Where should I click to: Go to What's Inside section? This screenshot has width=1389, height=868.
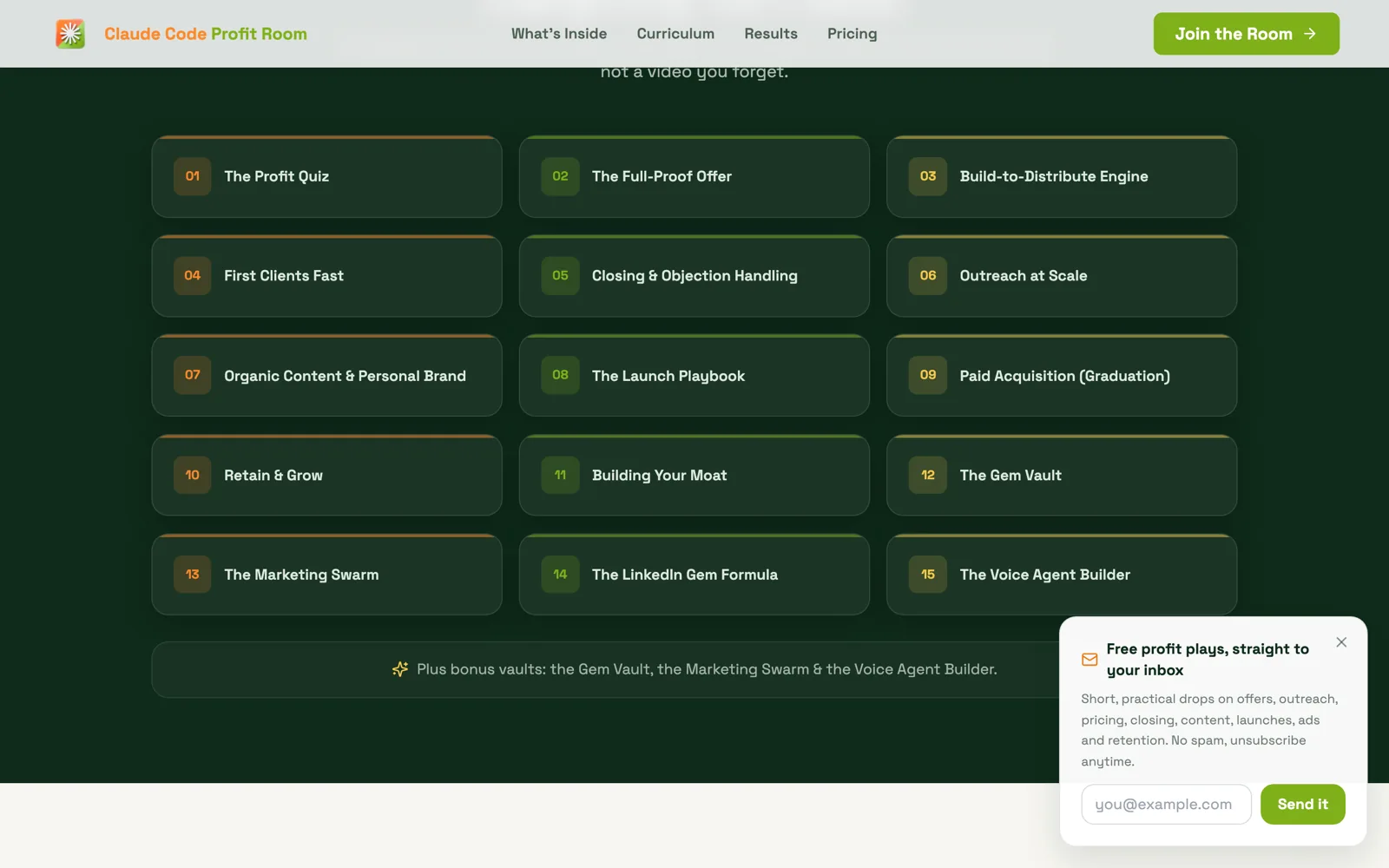559,34
